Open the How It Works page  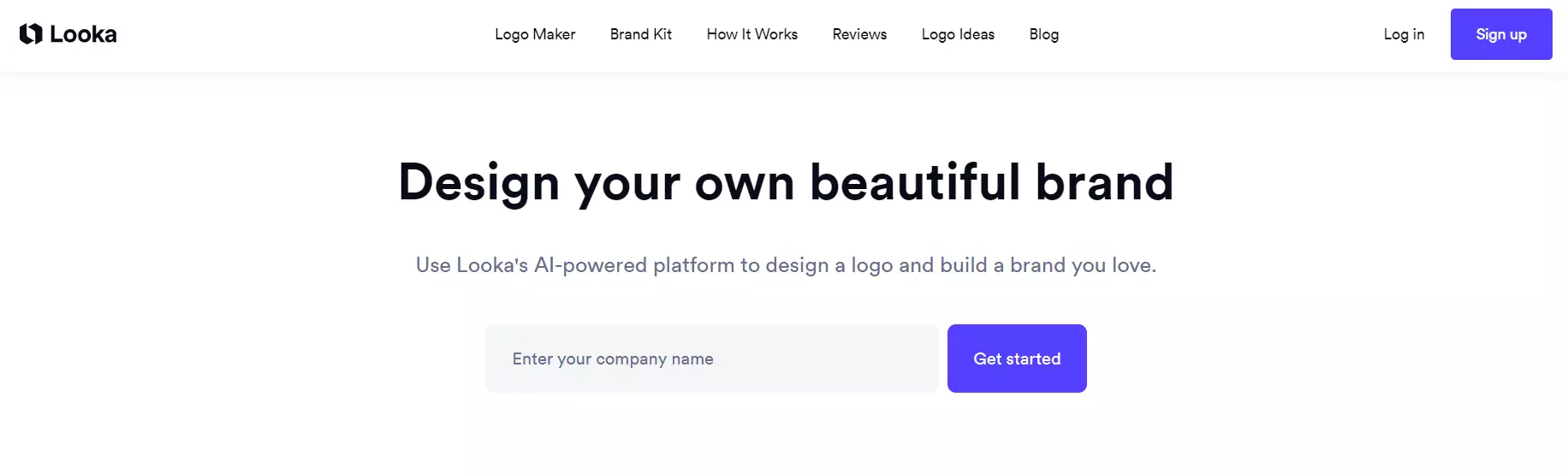point(751,34)
